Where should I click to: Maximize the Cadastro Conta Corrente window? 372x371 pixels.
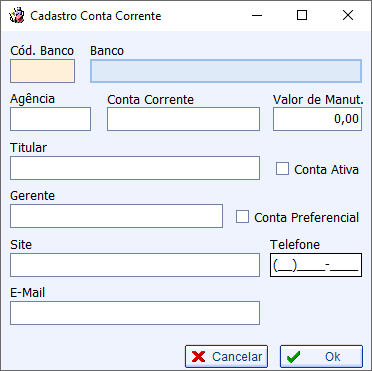[x=302, y=15]
